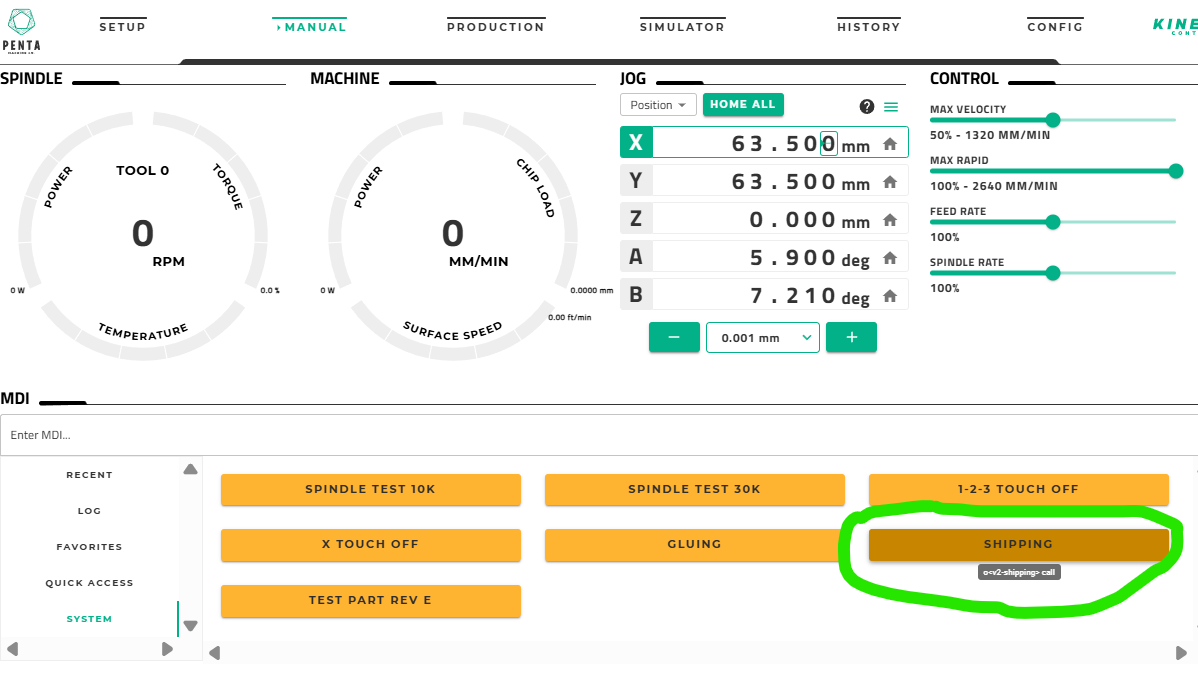Click the Penta logo icon
1198x681 pixels.
tap(21, 20)
